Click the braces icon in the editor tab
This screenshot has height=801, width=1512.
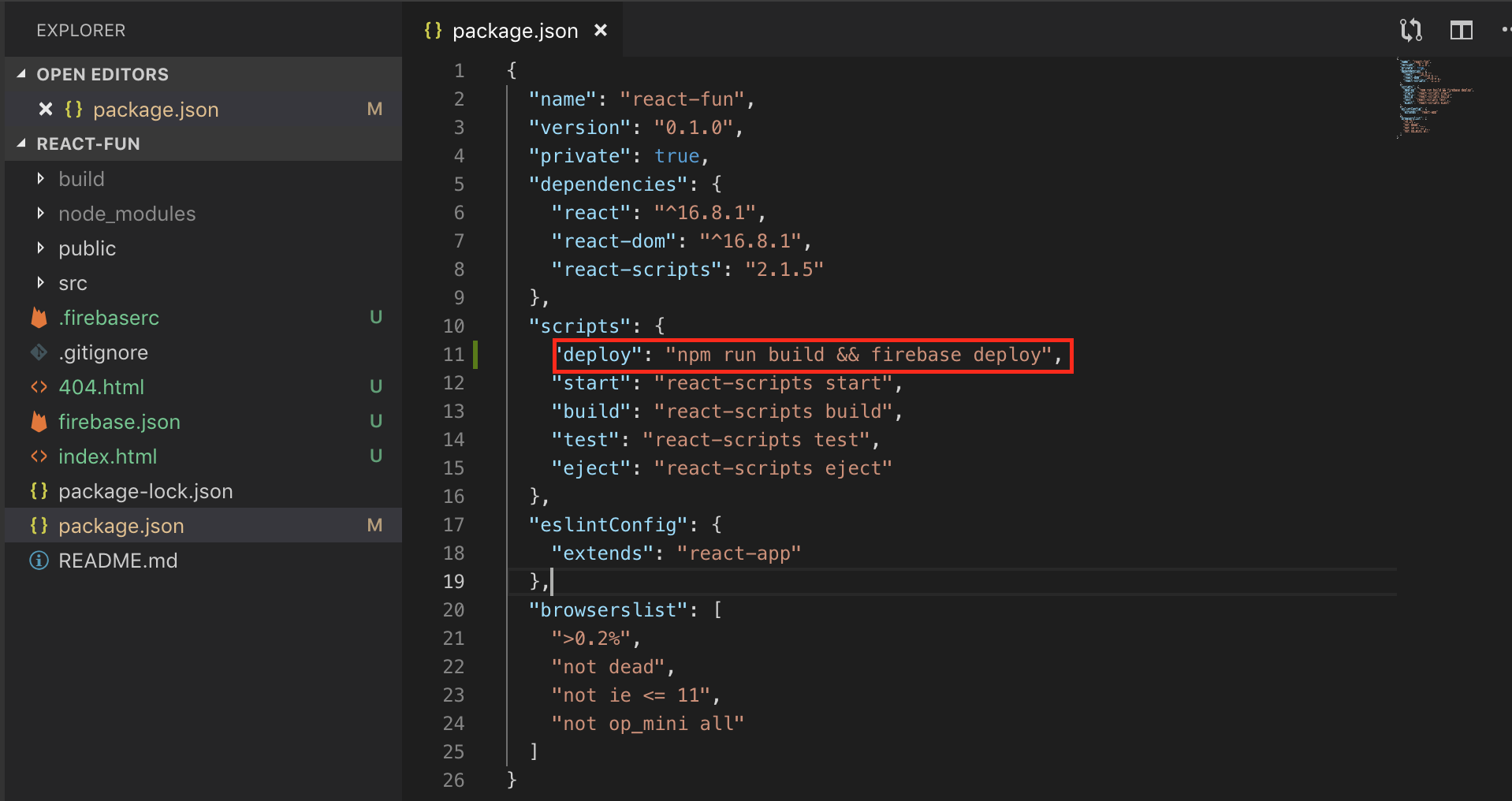tap(433, 31)
